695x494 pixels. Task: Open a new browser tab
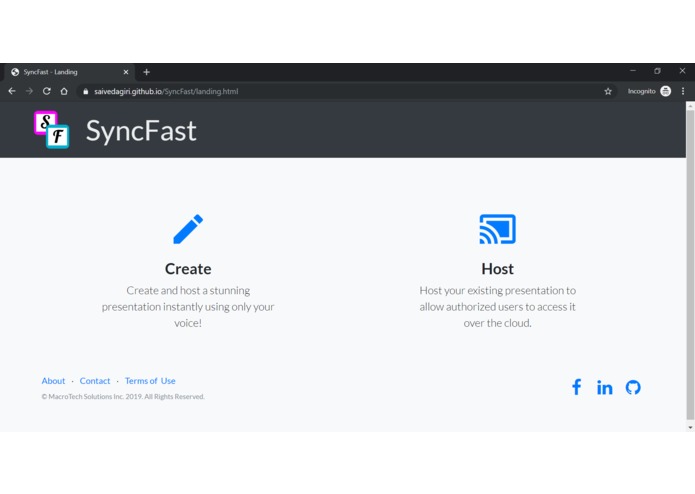pyautogui.click(x=146, y=72)
